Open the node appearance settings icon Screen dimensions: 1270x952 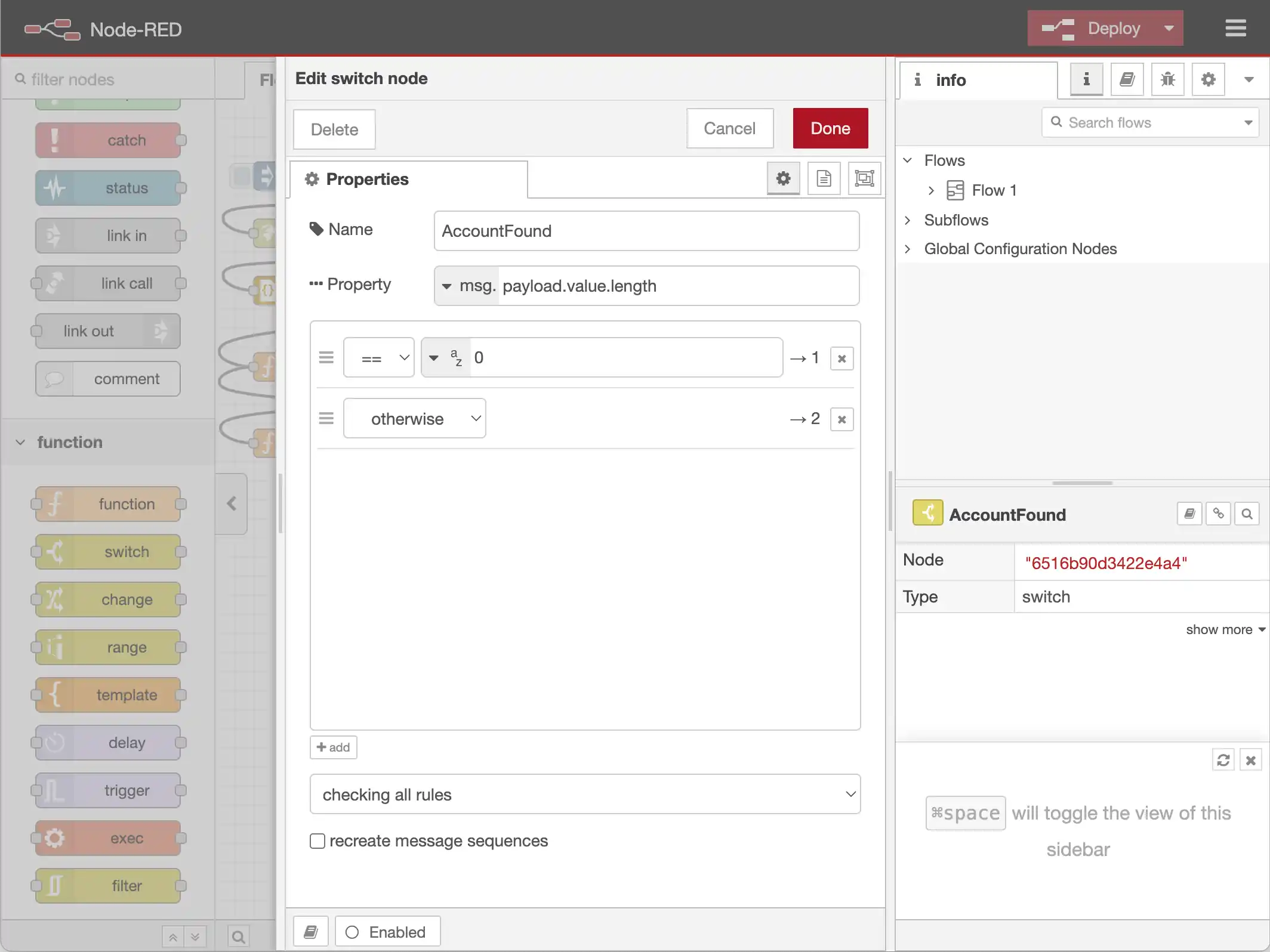864,178
